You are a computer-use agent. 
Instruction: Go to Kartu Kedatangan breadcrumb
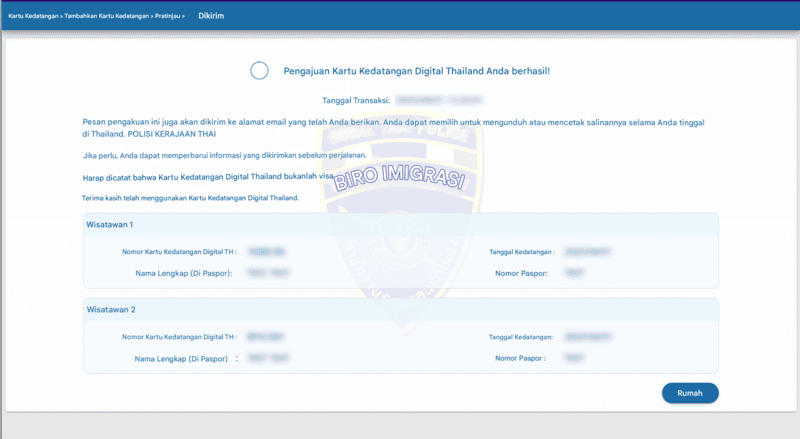(x=29, y=16)
